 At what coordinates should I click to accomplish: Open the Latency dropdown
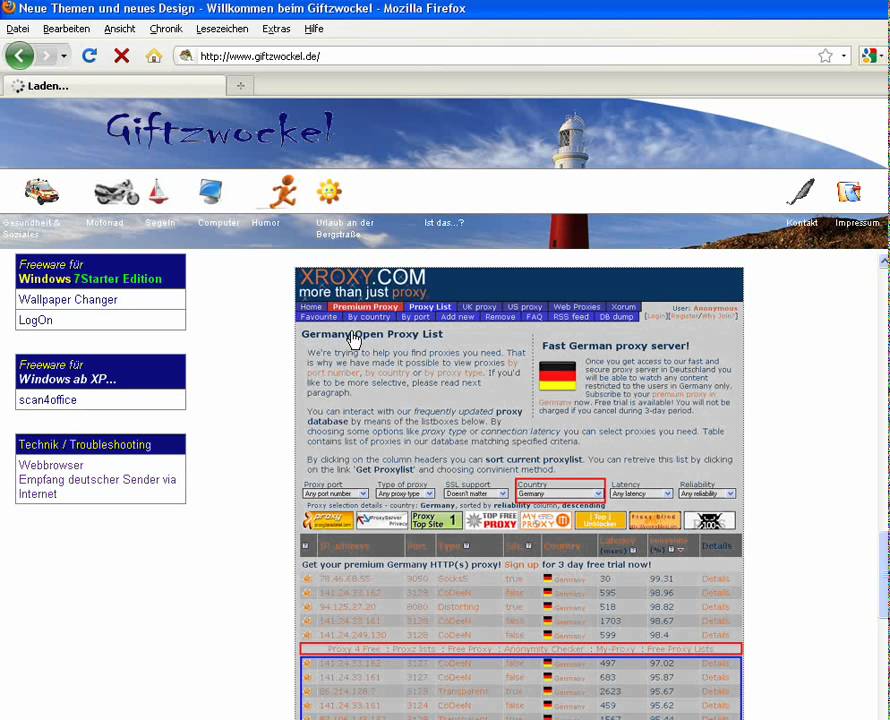[x=642, y=494]
